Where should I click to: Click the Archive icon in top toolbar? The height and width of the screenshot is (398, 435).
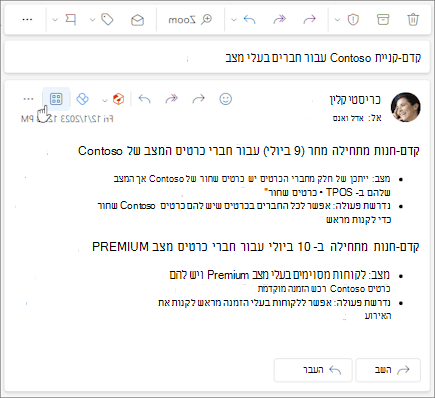(383, 19)
